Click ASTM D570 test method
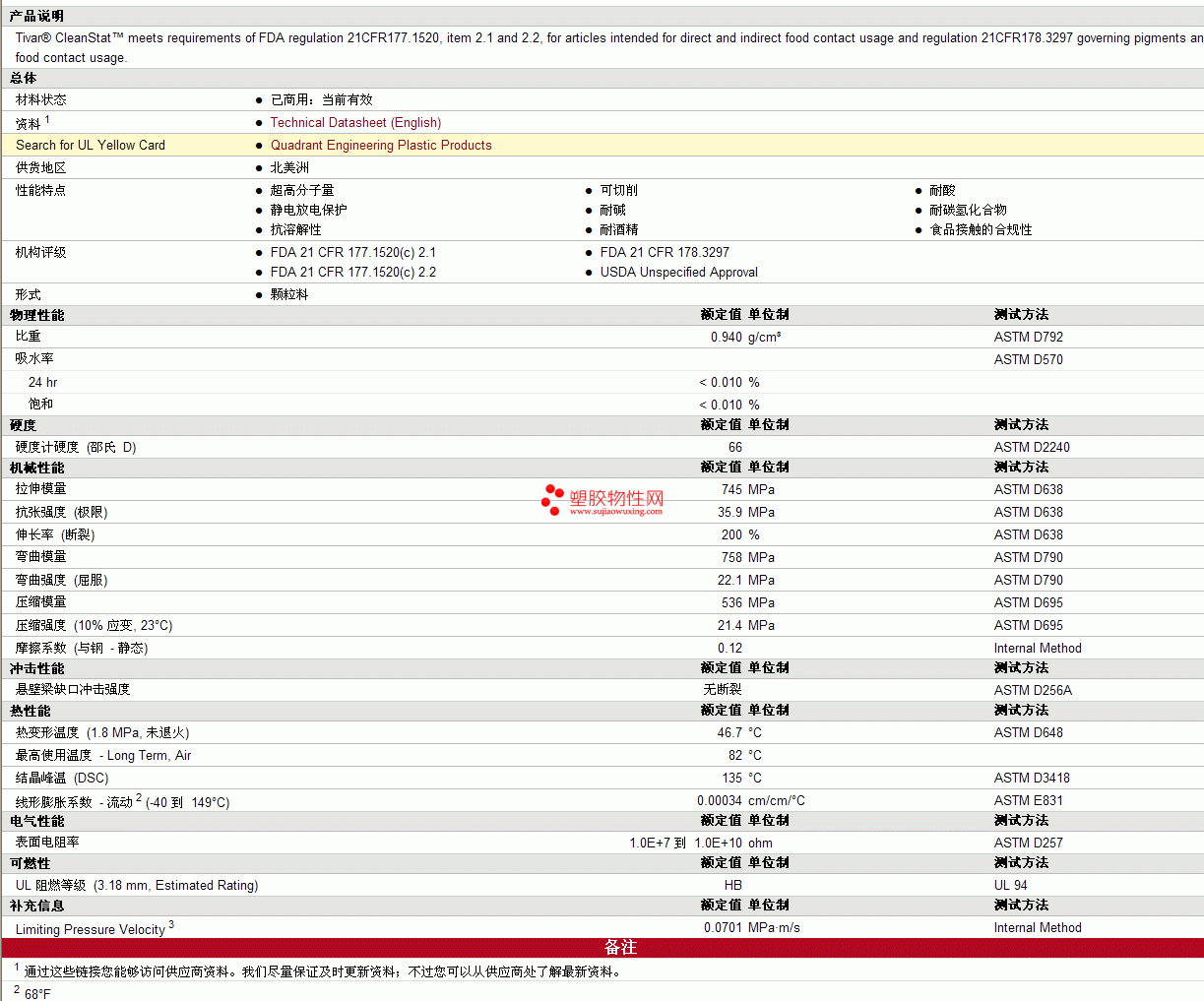Viewport: 1204px width, 1001px height. (x=1029, y=359)
